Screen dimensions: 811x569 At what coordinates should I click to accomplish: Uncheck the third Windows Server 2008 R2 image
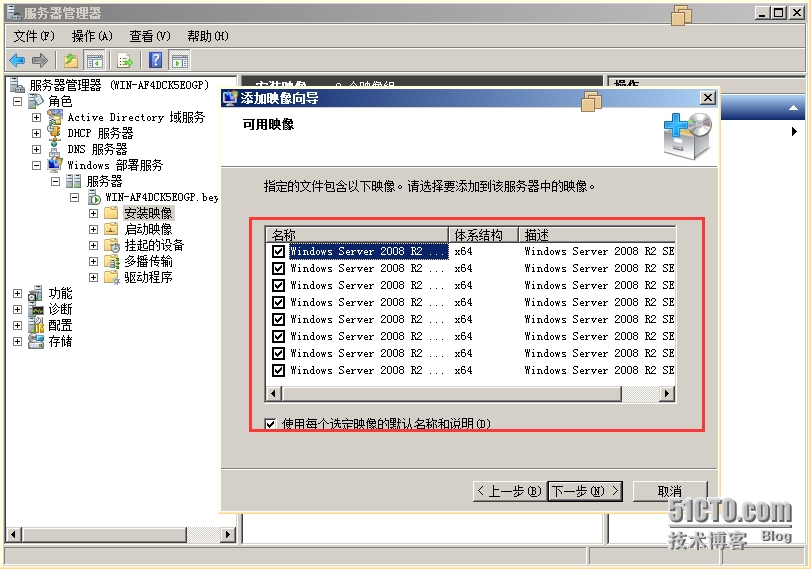pos(278,286)
